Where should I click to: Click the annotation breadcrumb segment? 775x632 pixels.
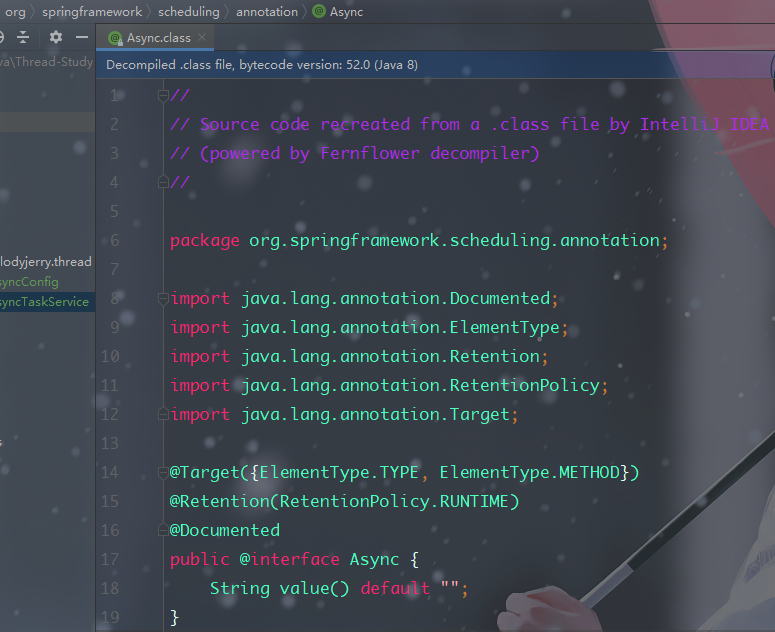coord(267,12)
